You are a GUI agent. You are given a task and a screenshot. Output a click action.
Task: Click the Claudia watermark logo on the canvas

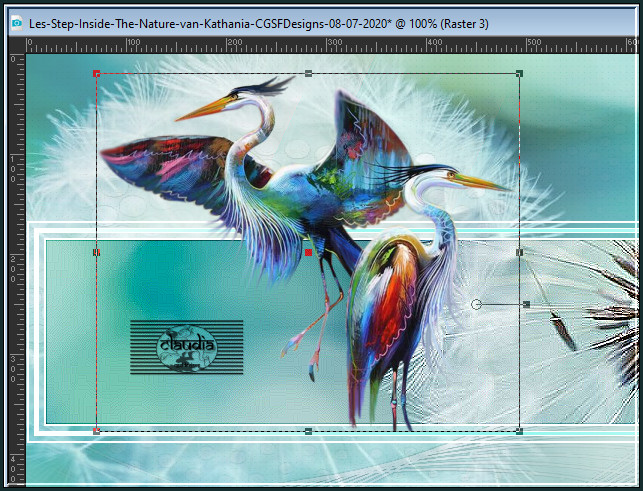pos(187,347)
